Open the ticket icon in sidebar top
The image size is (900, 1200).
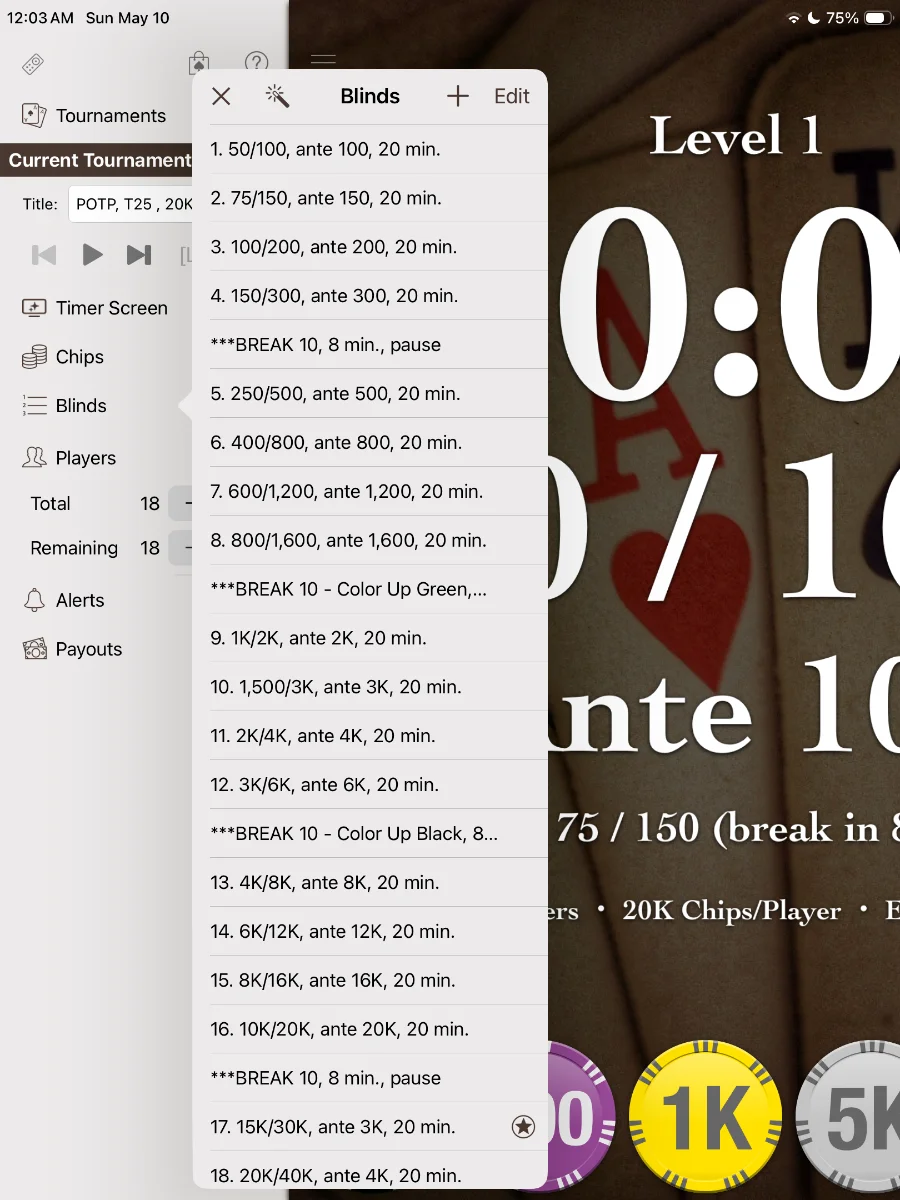point(33,65)
